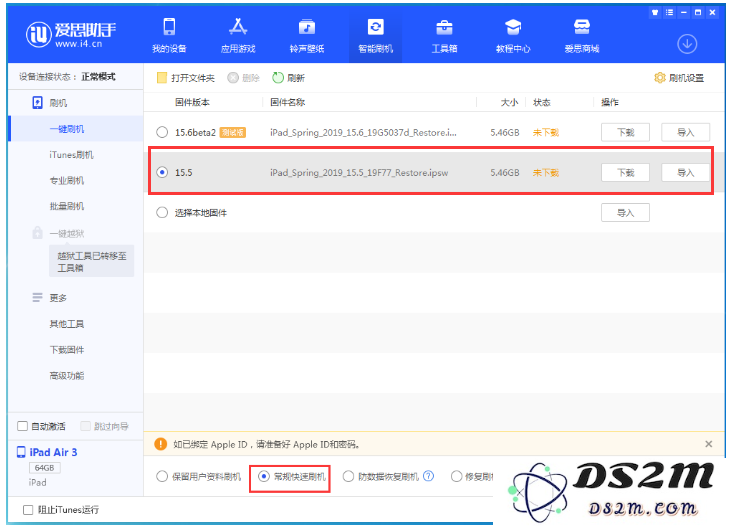Viewport: 731px width, 526px height.
Task: Click the 越狱工具已转移至工具箱 notice
Action: pos(91,261)
